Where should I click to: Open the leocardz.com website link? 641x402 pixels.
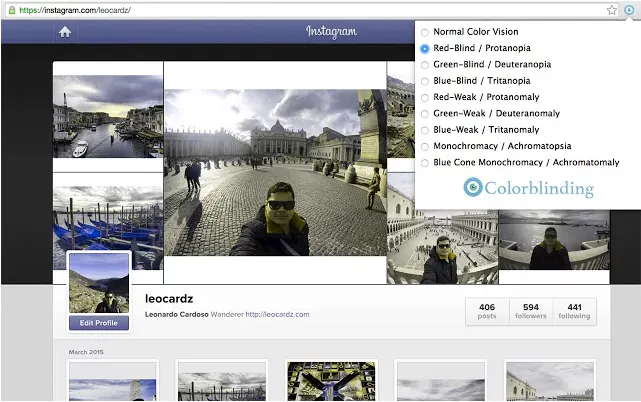(277, 314)
